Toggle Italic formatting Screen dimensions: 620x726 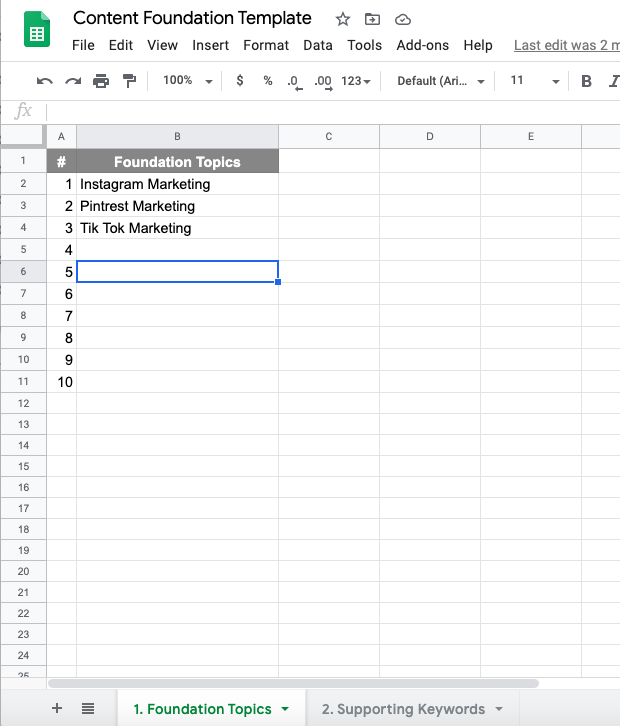[614, 81]
